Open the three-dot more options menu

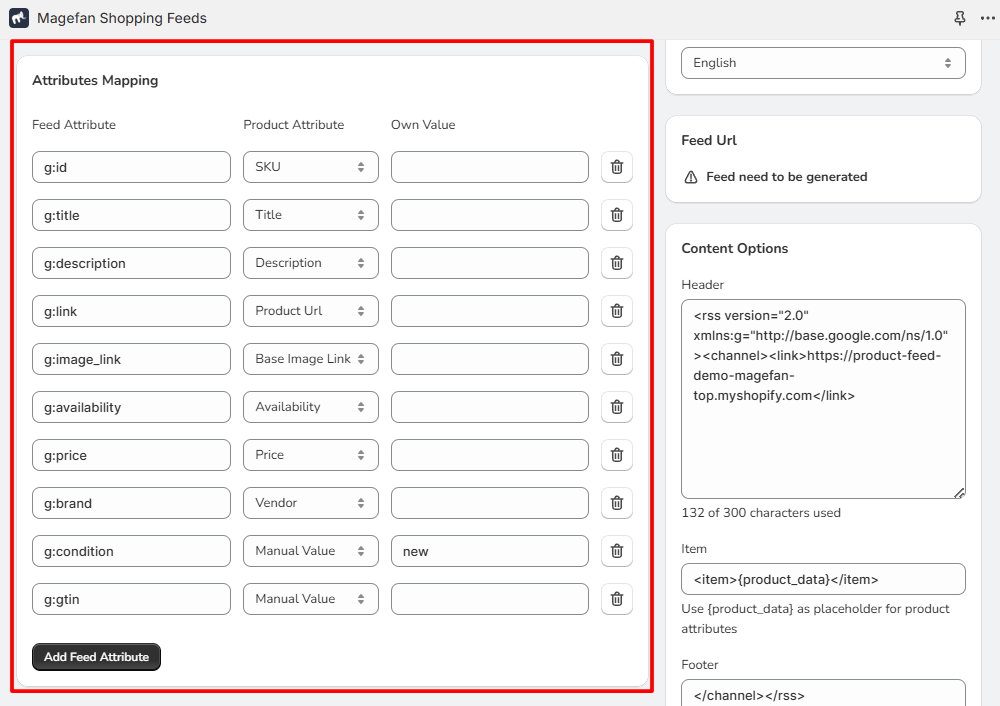pyautogui.click(x=987, y=18)
